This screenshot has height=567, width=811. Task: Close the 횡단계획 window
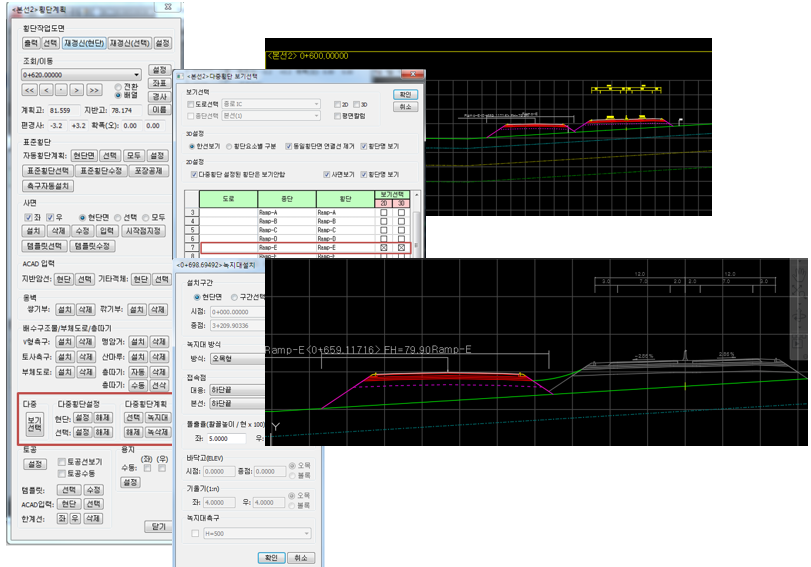(x=169, y=7)
